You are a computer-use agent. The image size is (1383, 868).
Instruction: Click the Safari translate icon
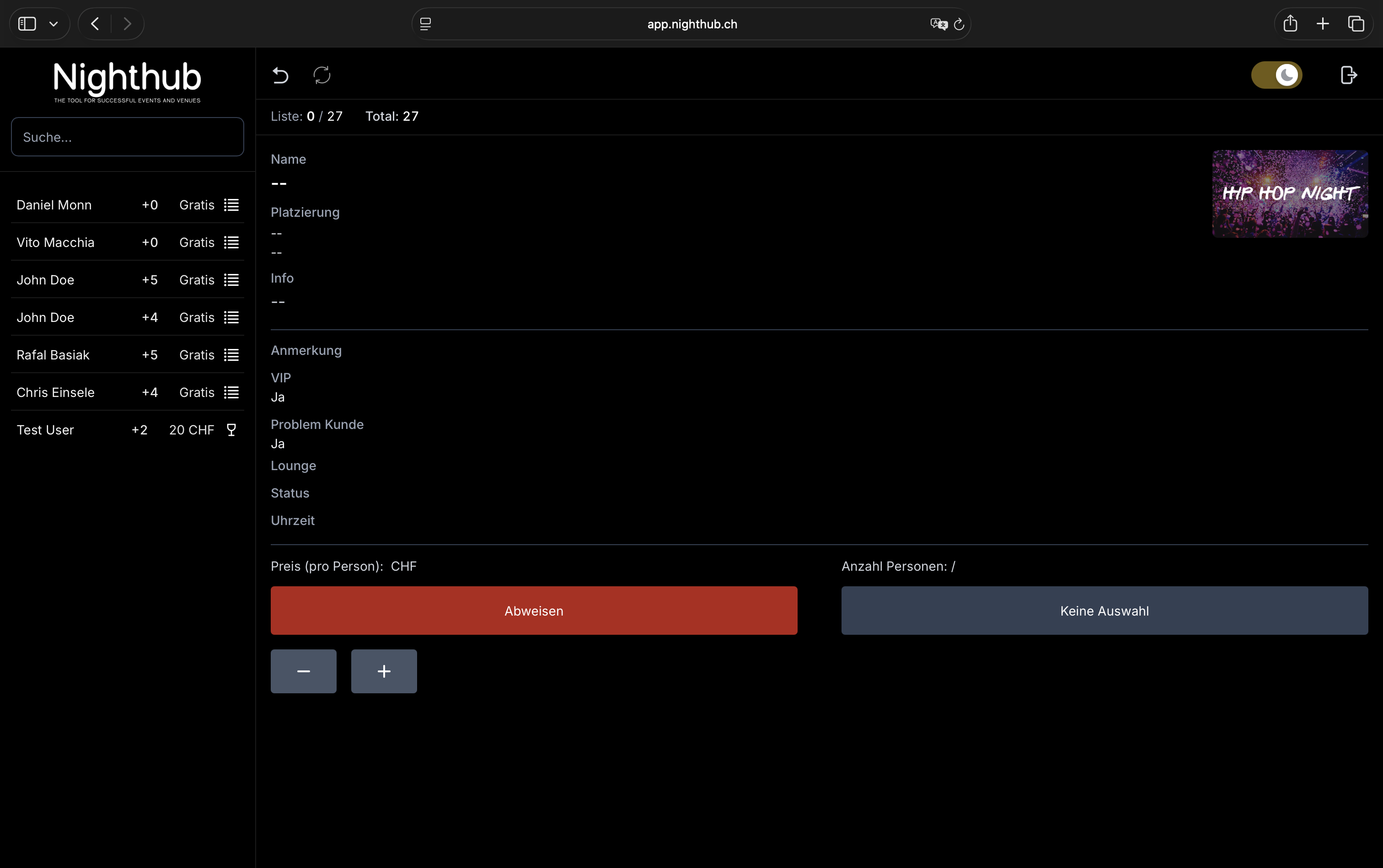(x=938, y=23)
